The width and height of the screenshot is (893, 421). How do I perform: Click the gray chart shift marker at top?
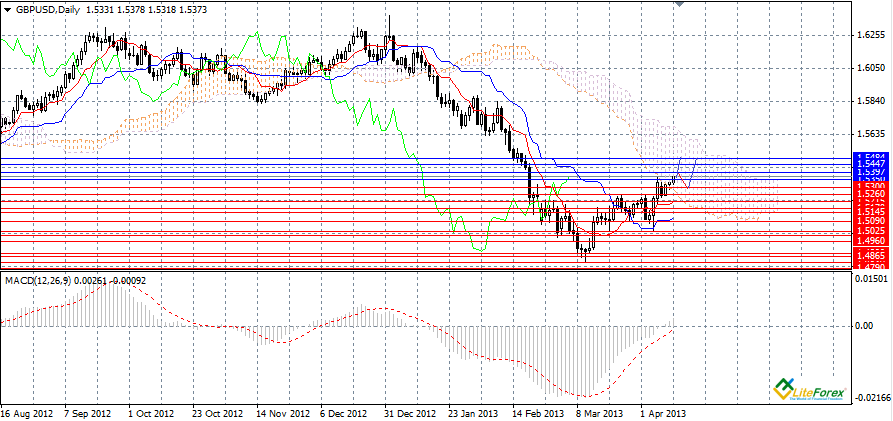point(683,4)
